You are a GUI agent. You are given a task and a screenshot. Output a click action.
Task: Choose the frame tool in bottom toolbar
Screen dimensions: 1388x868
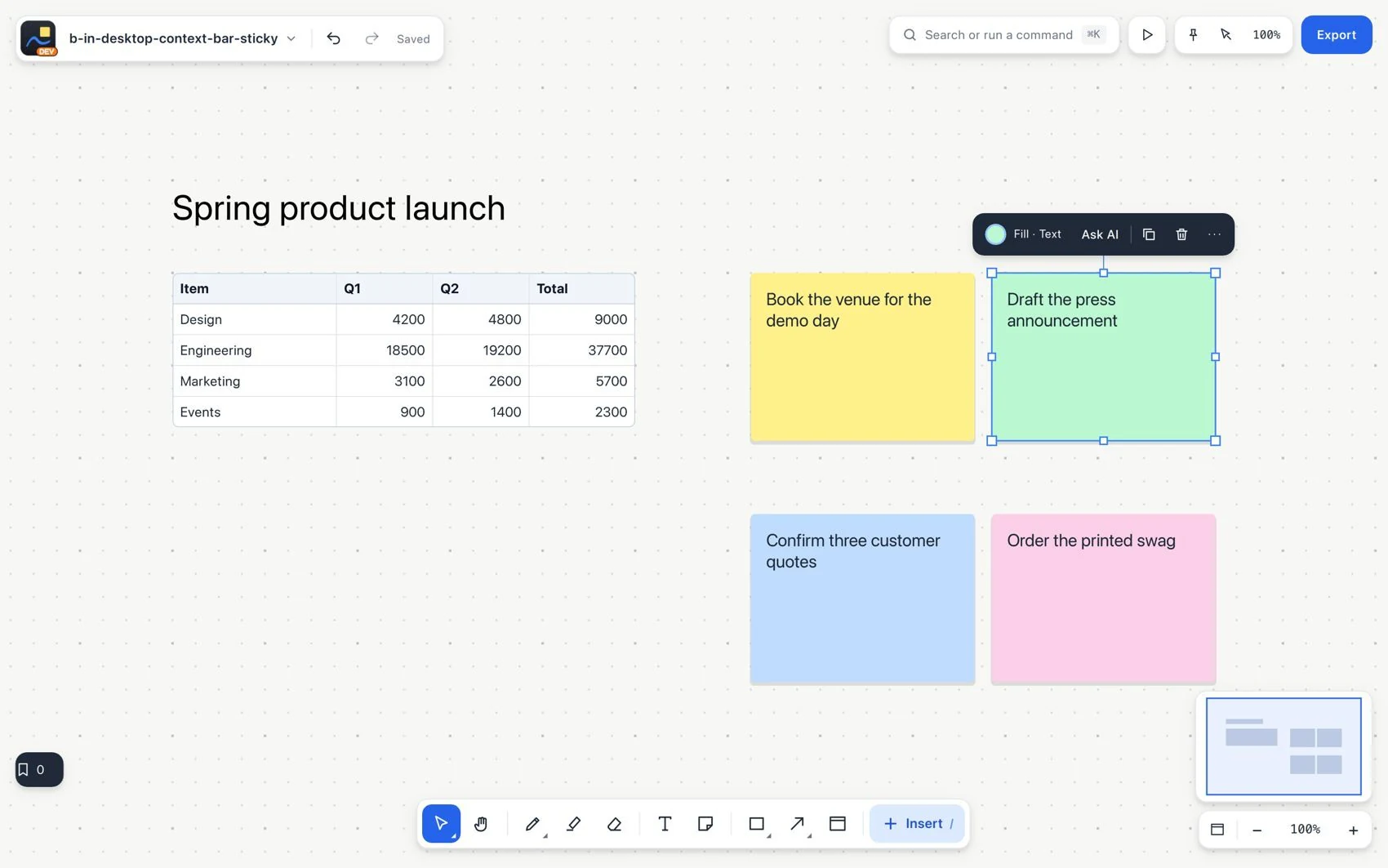(x=838, y=823)
